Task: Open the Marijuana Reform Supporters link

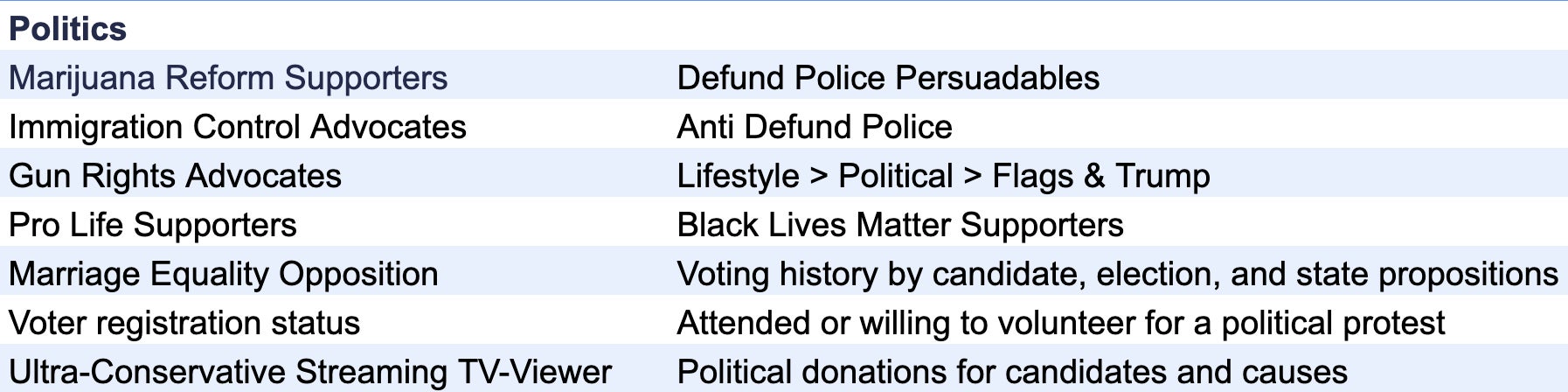Action: pos(228,78)
